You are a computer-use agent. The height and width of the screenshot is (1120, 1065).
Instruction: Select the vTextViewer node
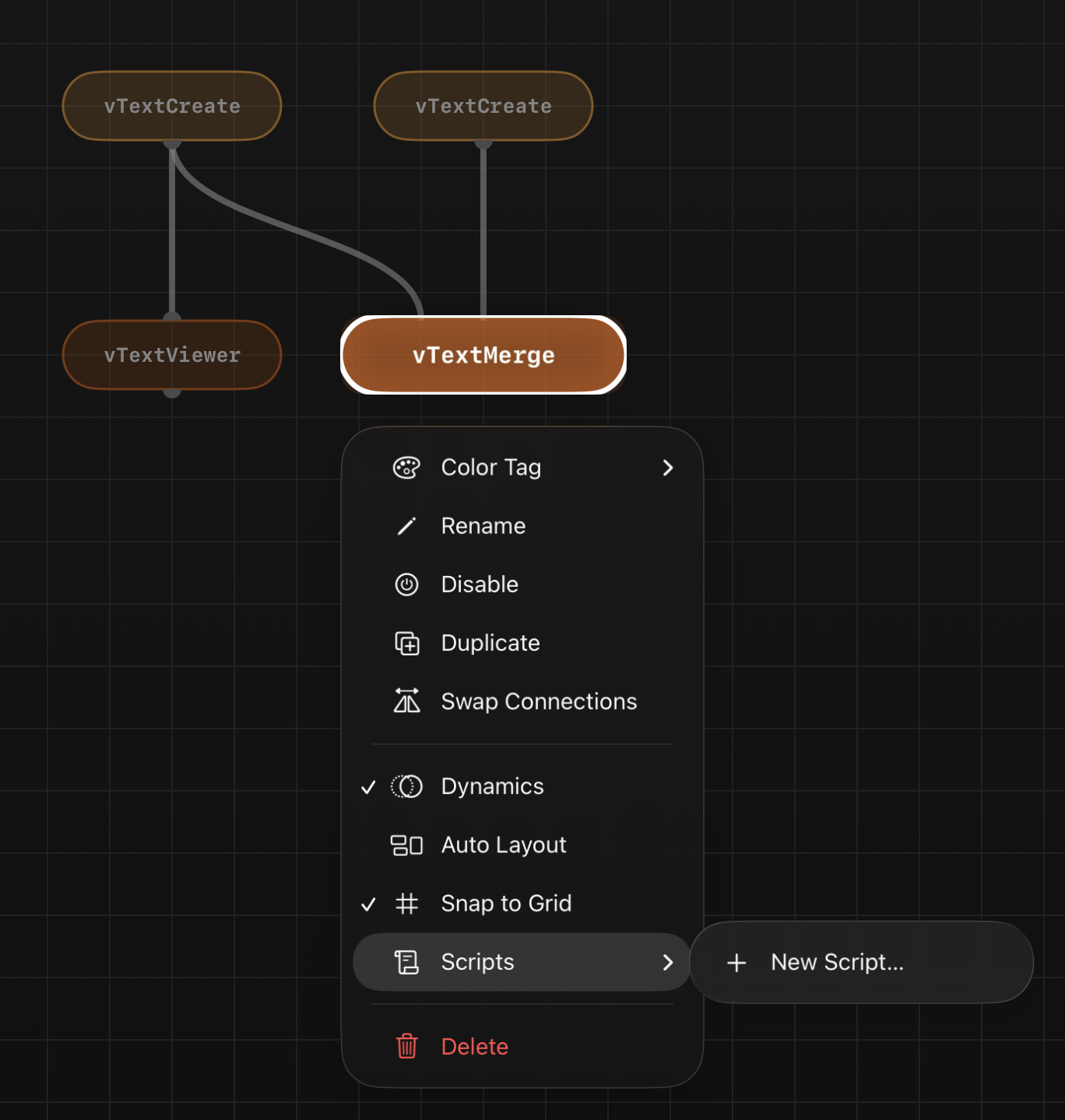tap(172, 355)
